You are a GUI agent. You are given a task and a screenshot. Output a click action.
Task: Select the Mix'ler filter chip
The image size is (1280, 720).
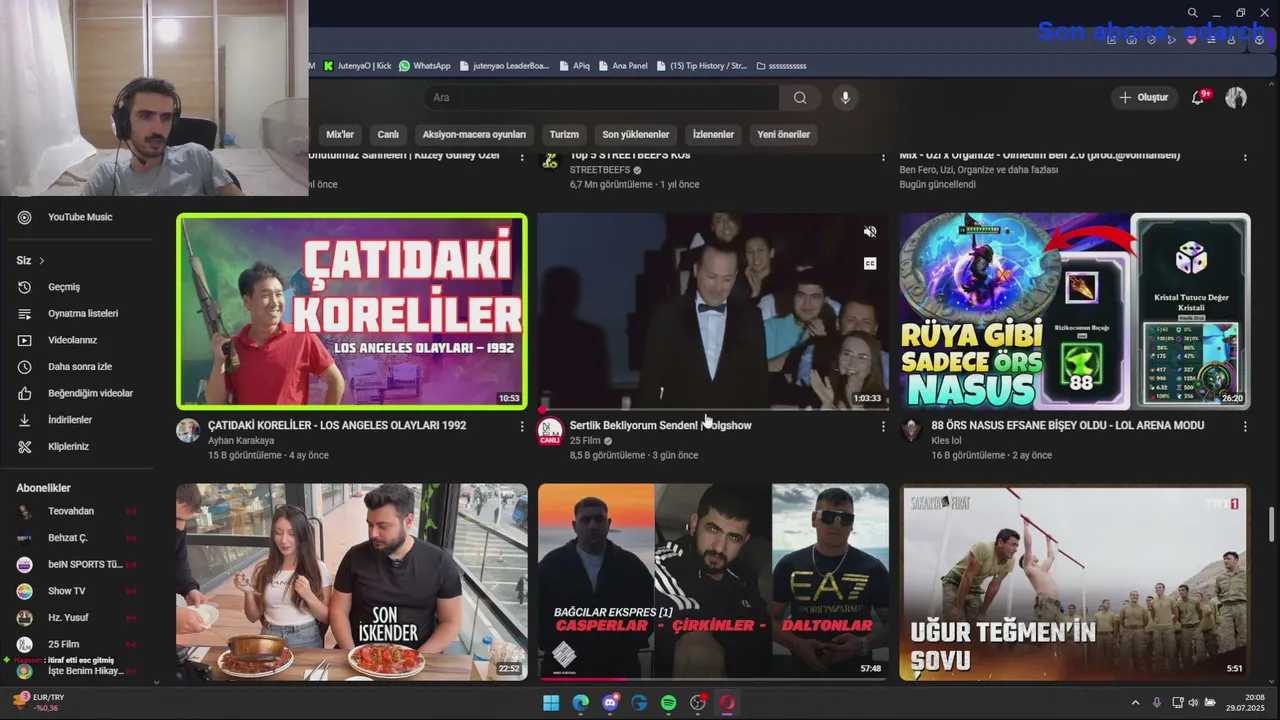pyautogui.click(x=340, y=134)
